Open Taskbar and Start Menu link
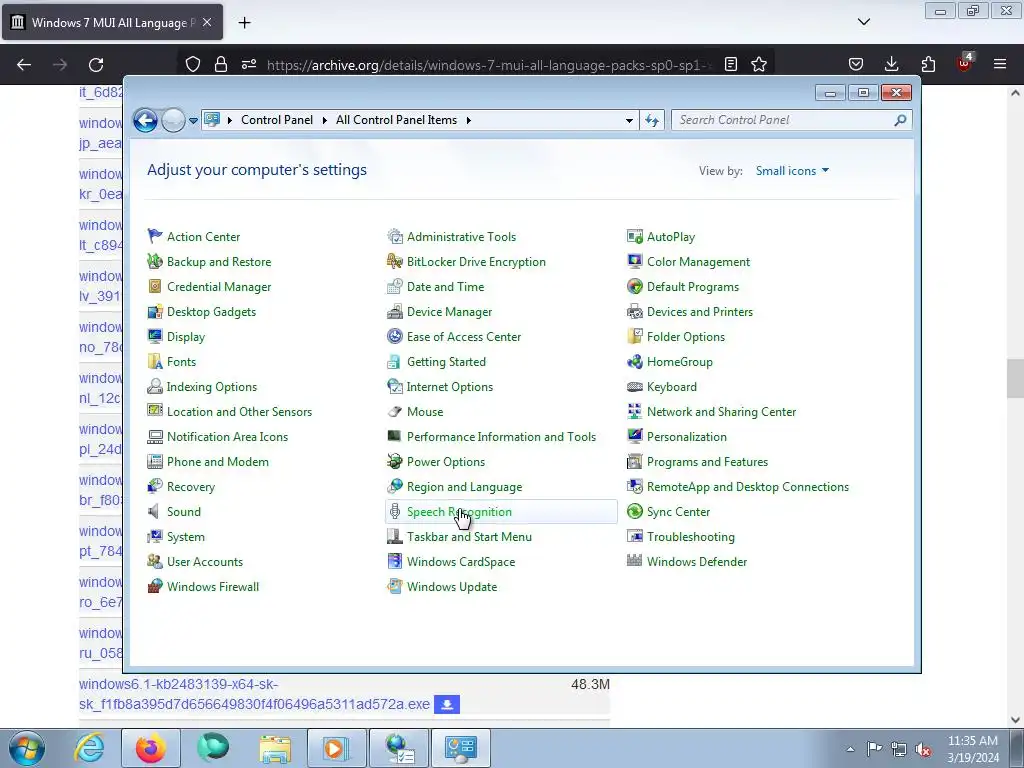 (x=469, y=537)
